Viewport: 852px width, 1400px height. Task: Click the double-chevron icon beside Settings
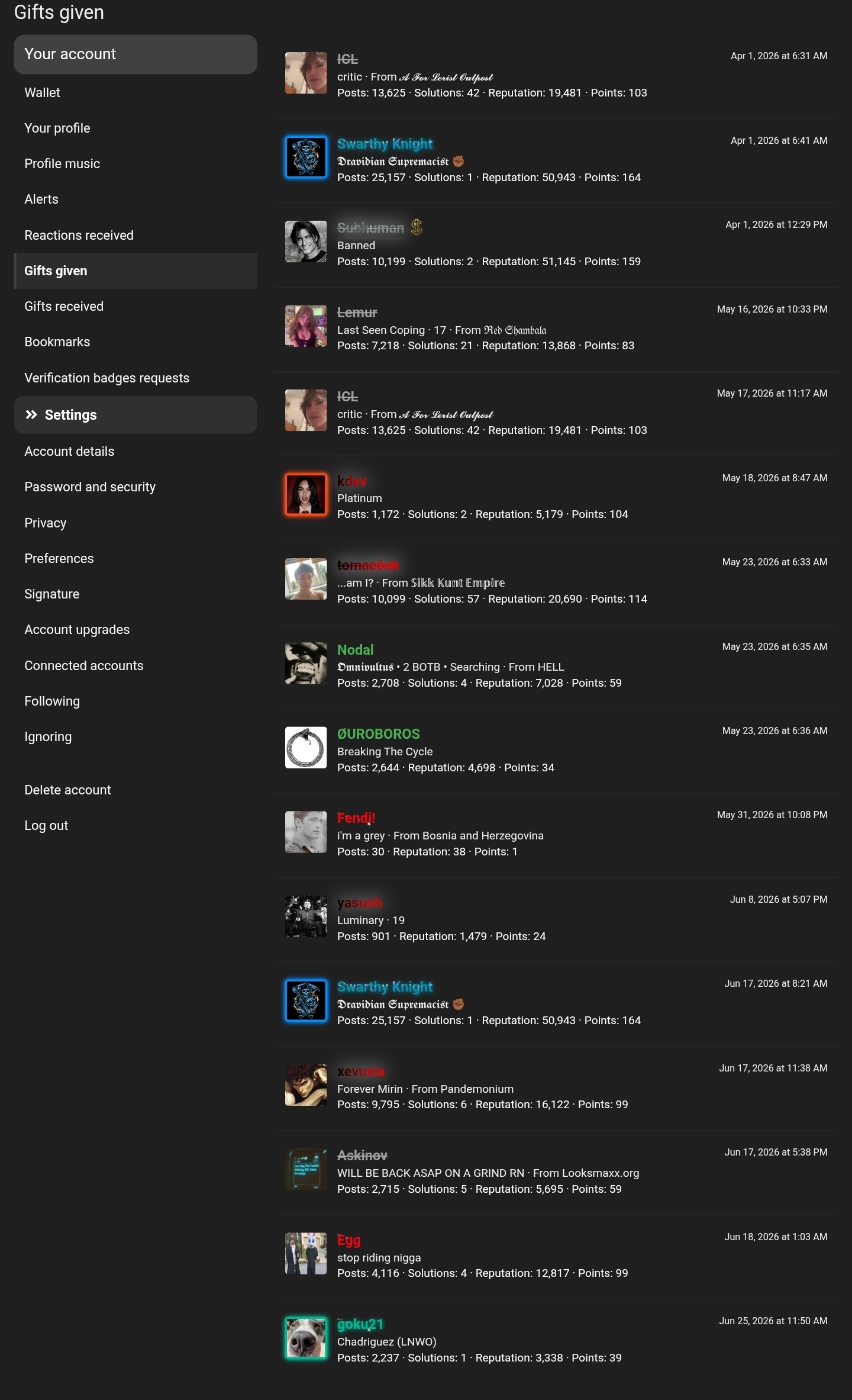coord(31,415)
